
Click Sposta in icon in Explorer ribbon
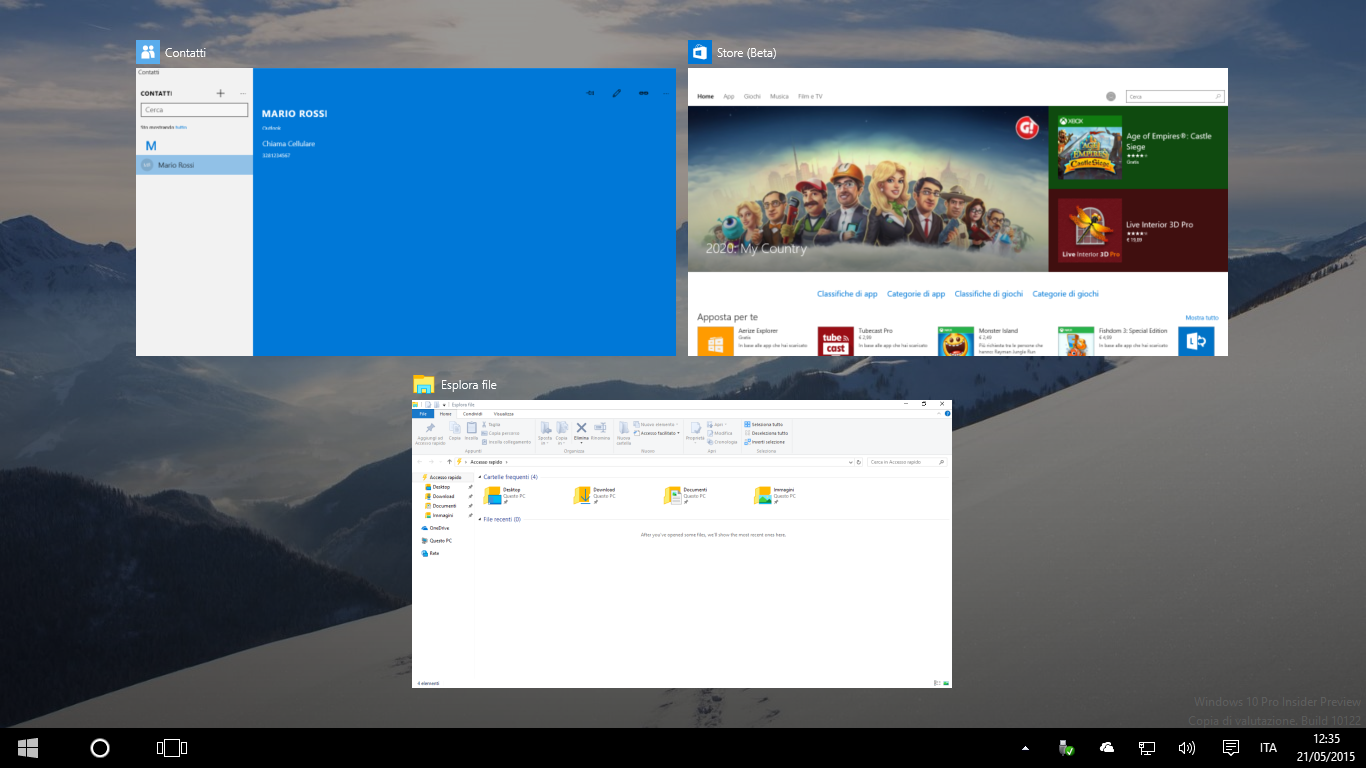click(x=545, y=428)
